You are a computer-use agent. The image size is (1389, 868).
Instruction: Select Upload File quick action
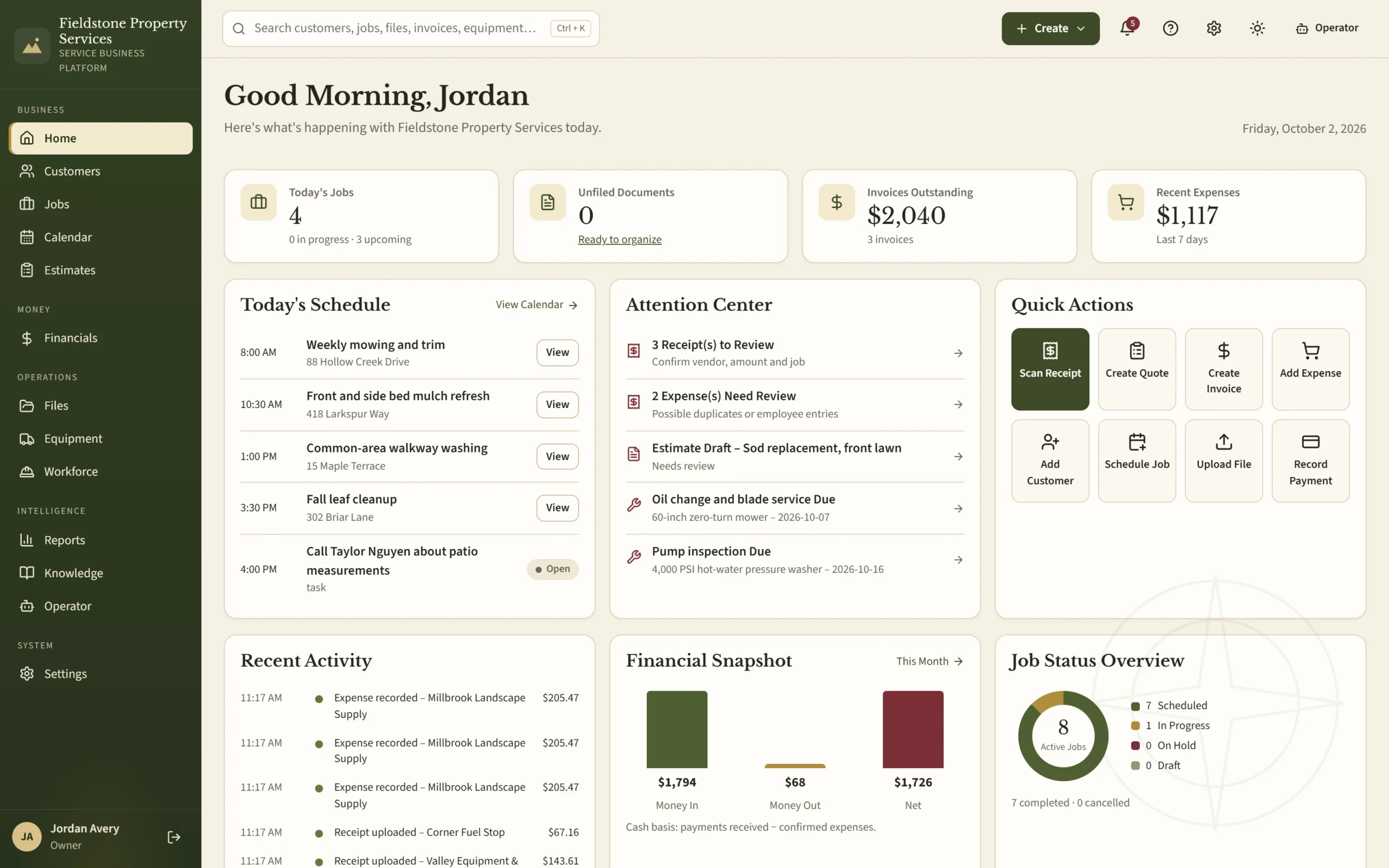1224,461
